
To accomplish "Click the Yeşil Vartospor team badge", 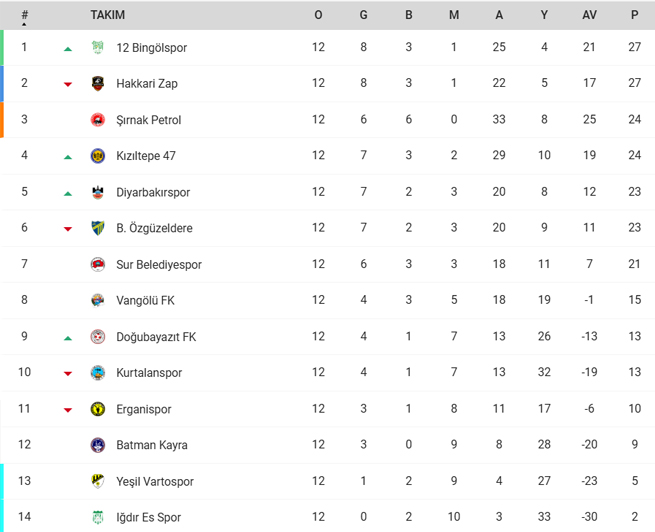I will (x=98, y=481).
